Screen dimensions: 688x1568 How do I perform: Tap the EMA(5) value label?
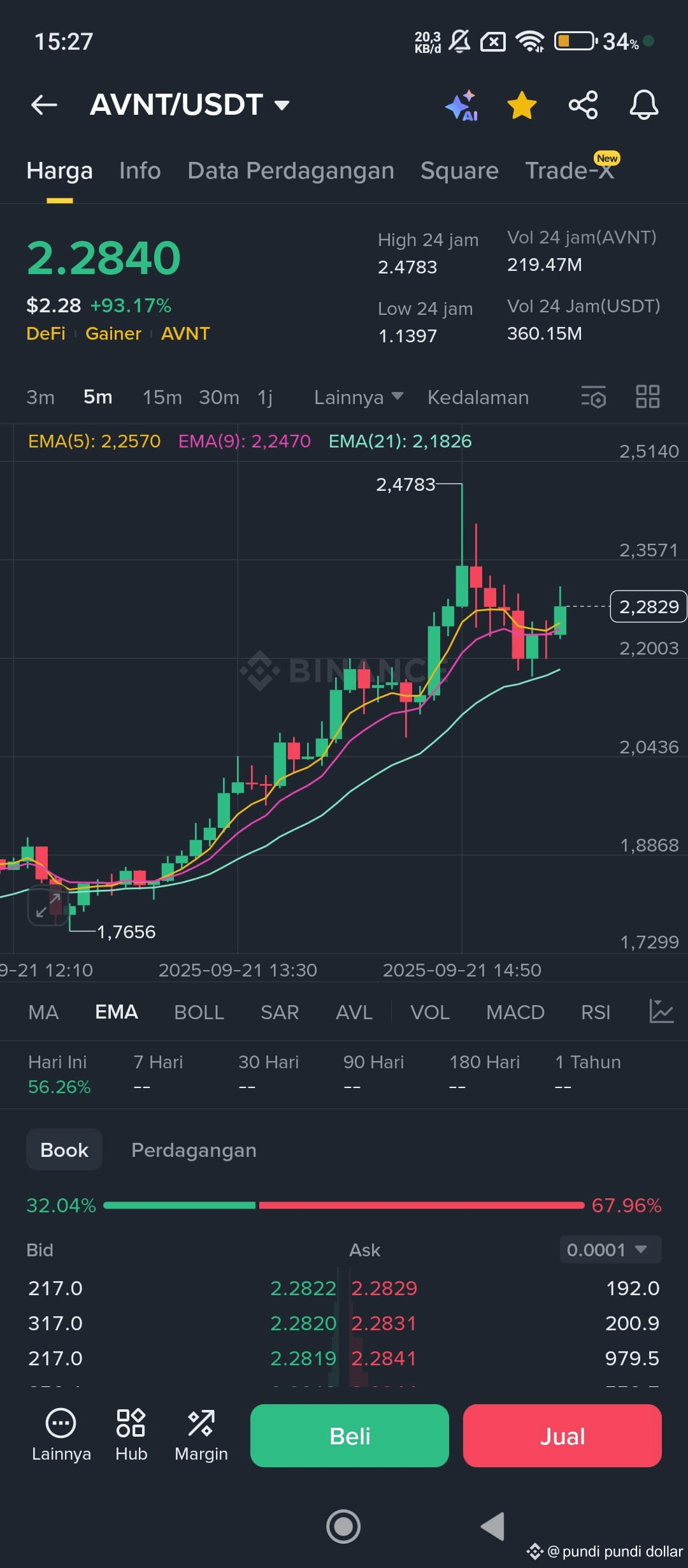pyautogui.click(x=94, y=441)
